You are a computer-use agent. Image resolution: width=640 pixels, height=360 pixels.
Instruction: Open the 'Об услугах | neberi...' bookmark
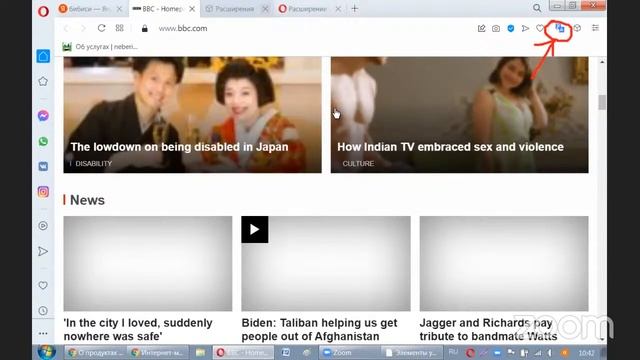tap(100, 47)
